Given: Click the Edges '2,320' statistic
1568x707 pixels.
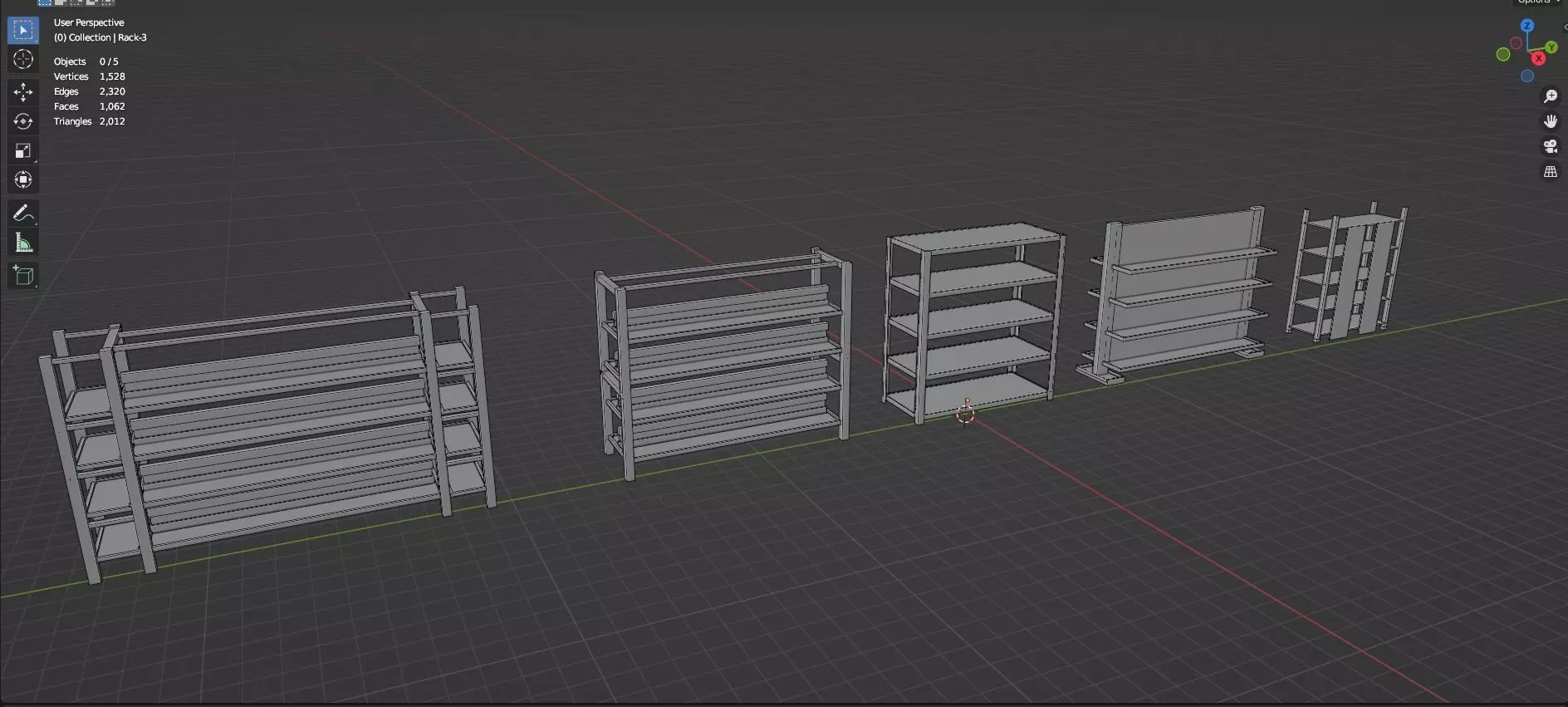Looking at the screenshot, I should (112, 91).
